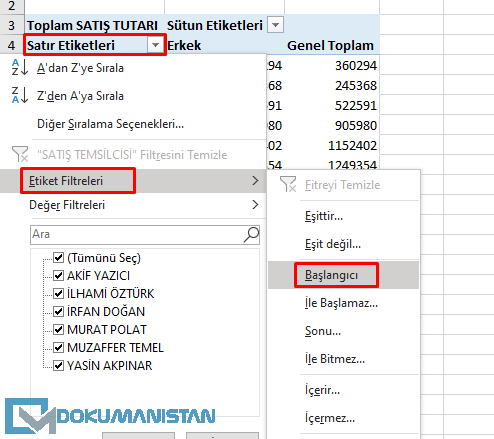The width and height of the screenshot is (494, 439).
Task: Open Sütun Etiketleri dropdown arrow
Action: click(276, 25)
